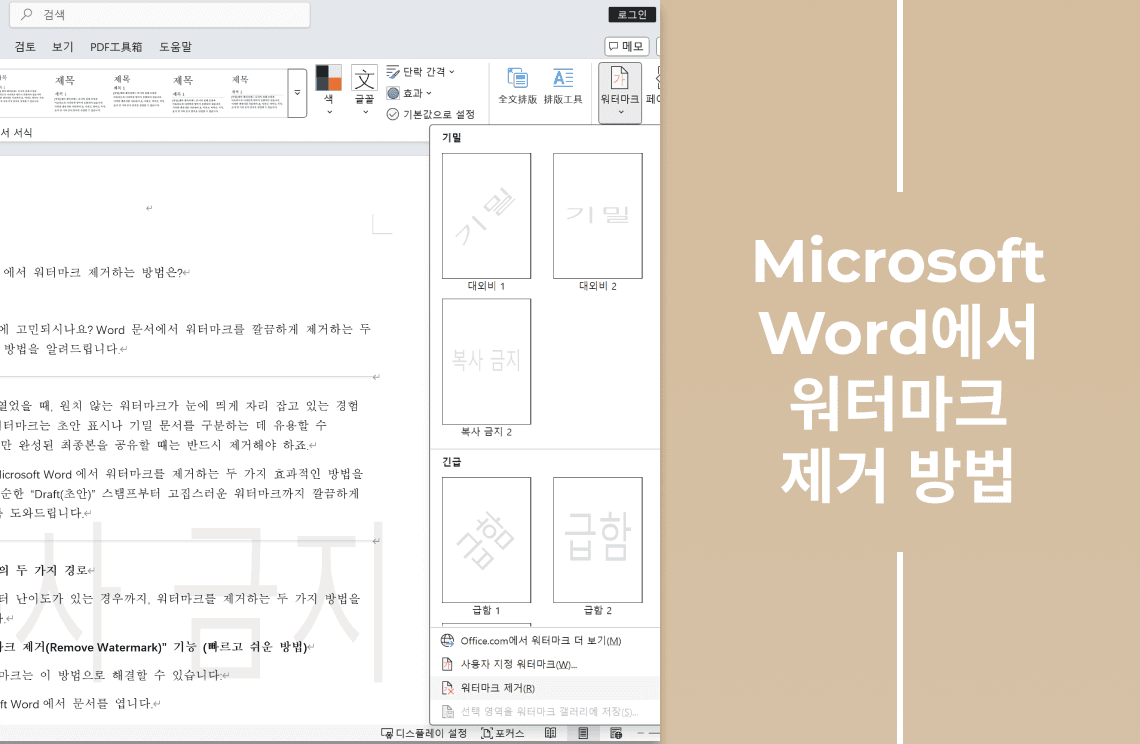Click the 효과 effects sphere icon

393,93
